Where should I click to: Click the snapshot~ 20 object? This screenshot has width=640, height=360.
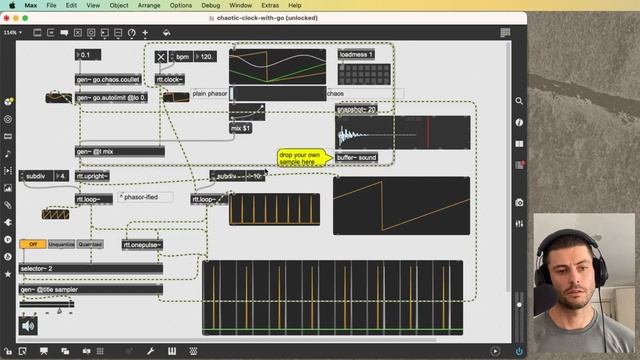[356, 109]
